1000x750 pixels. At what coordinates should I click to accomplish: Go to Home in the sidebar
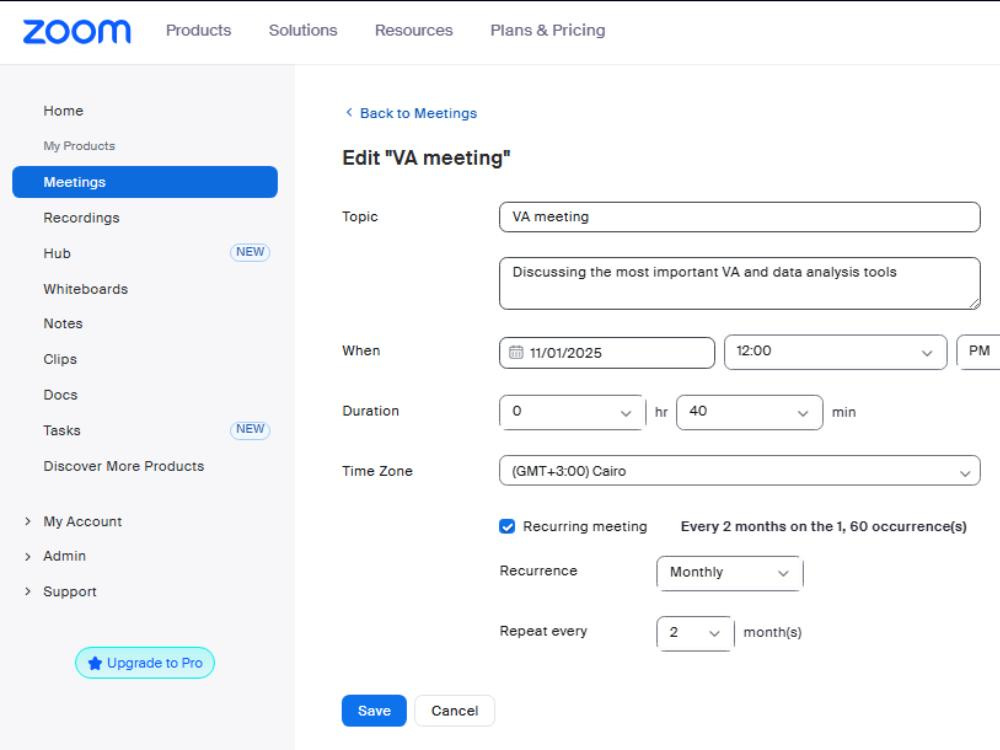tap(63, 111)
